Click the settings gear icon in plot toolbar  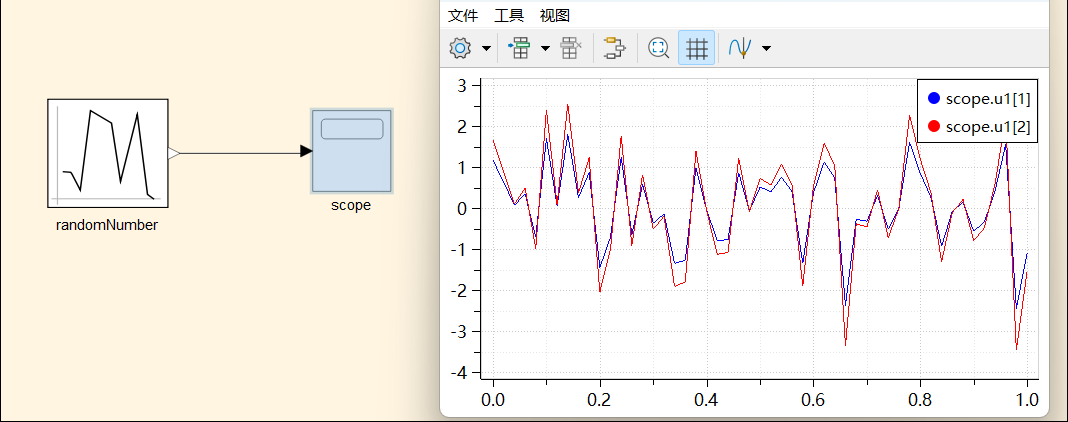tap(460, 48)
